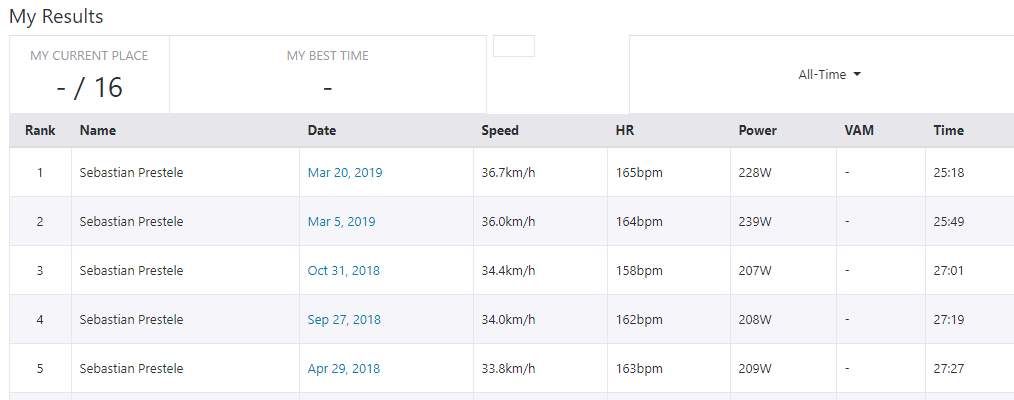This screenshot has height=400, width=1014.
Task: Open the Sep 27, 2018 activity link
Action: [344, 320]
